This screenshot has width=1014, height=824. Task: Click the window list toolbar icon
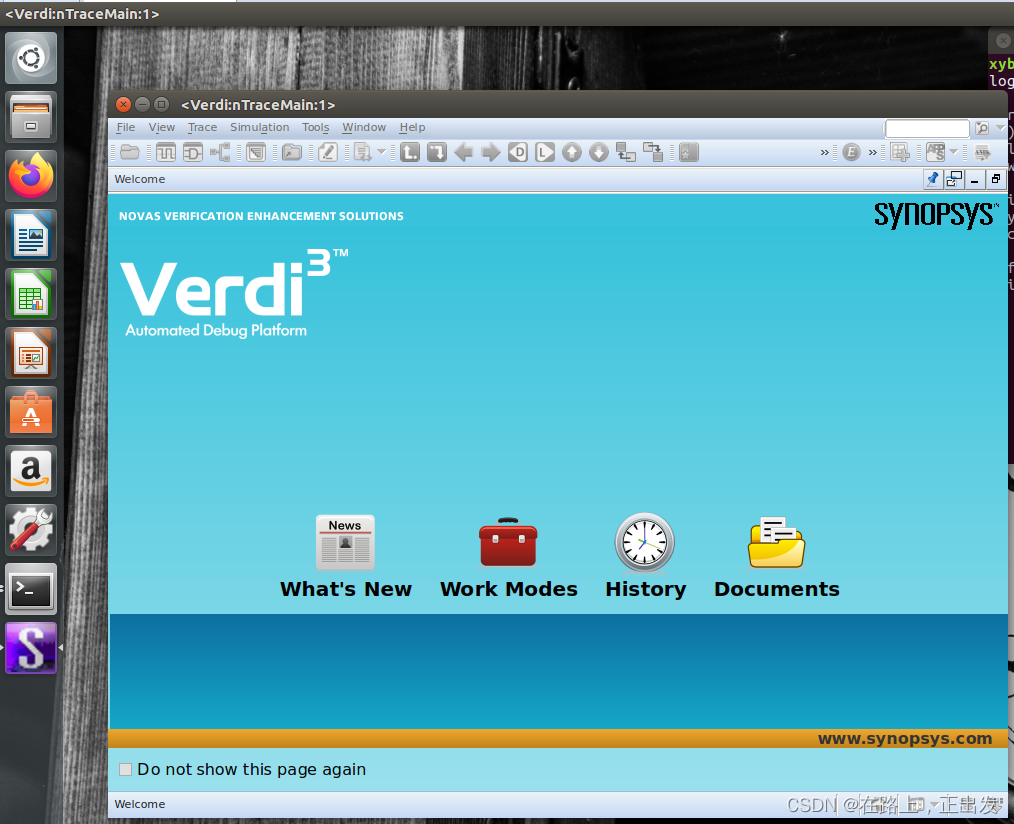(256, 153)
